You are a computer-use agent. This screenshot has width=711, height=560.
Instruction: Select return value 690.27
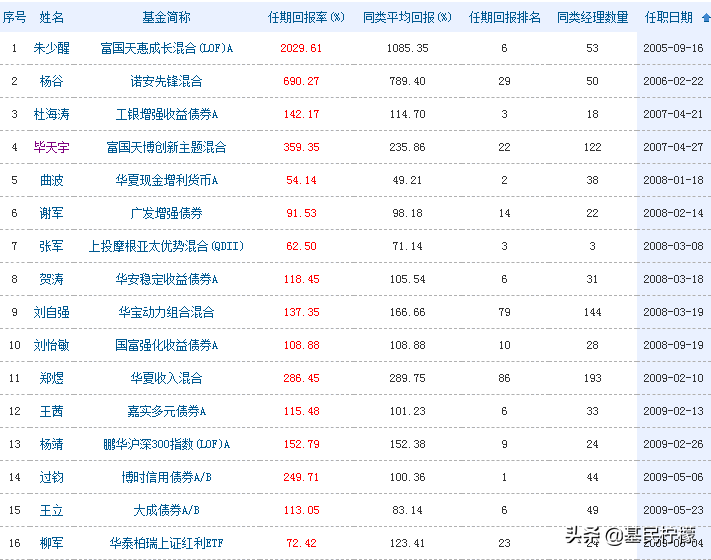click(x=301, y=81)
